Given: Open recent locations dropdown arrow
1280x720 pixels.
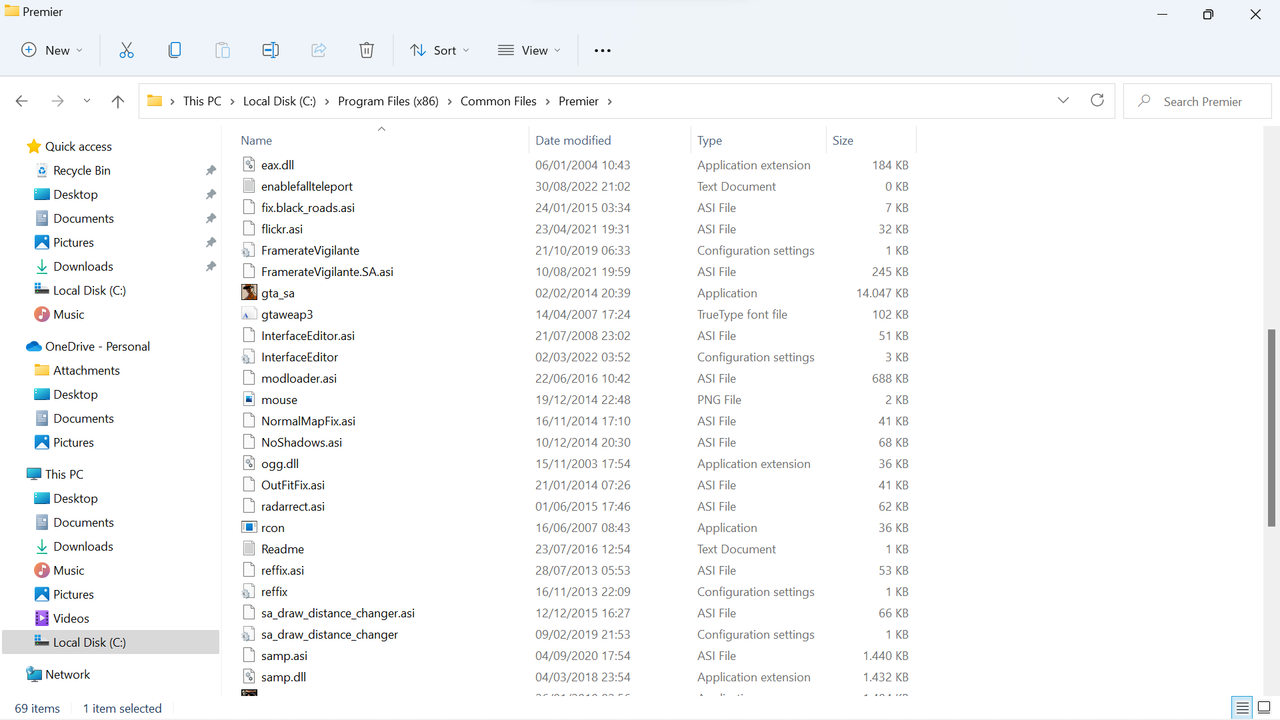Looking at the screenshot, I should pyautogui.click(x=87, y=101).
